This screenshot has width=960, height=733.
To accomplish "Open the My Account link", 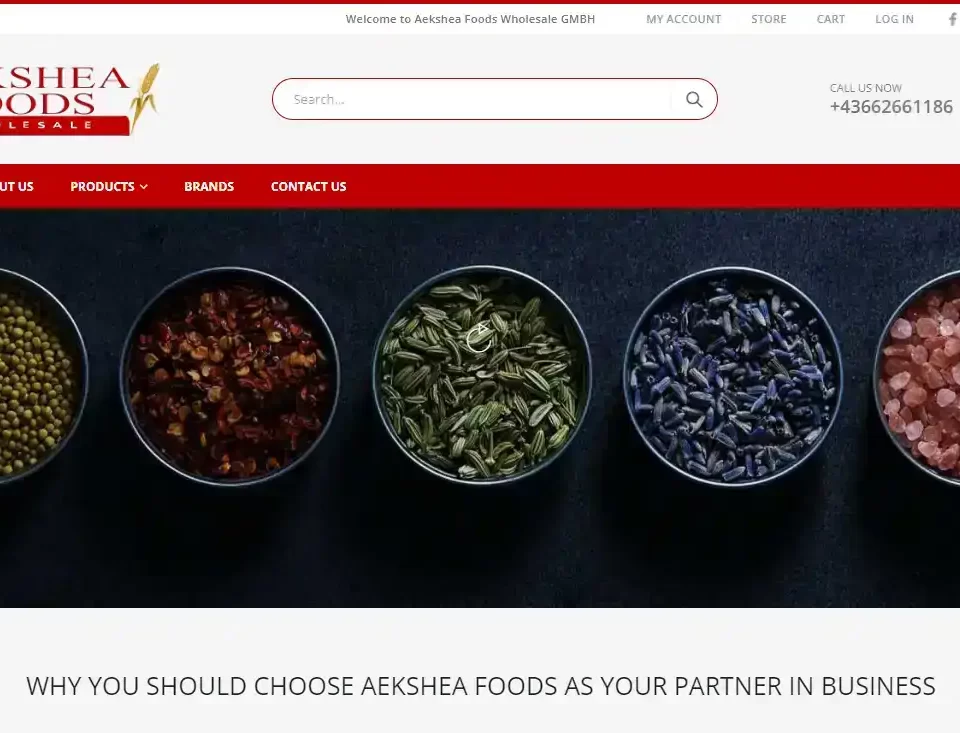I will pyautogui.click(x=683, y=19).
